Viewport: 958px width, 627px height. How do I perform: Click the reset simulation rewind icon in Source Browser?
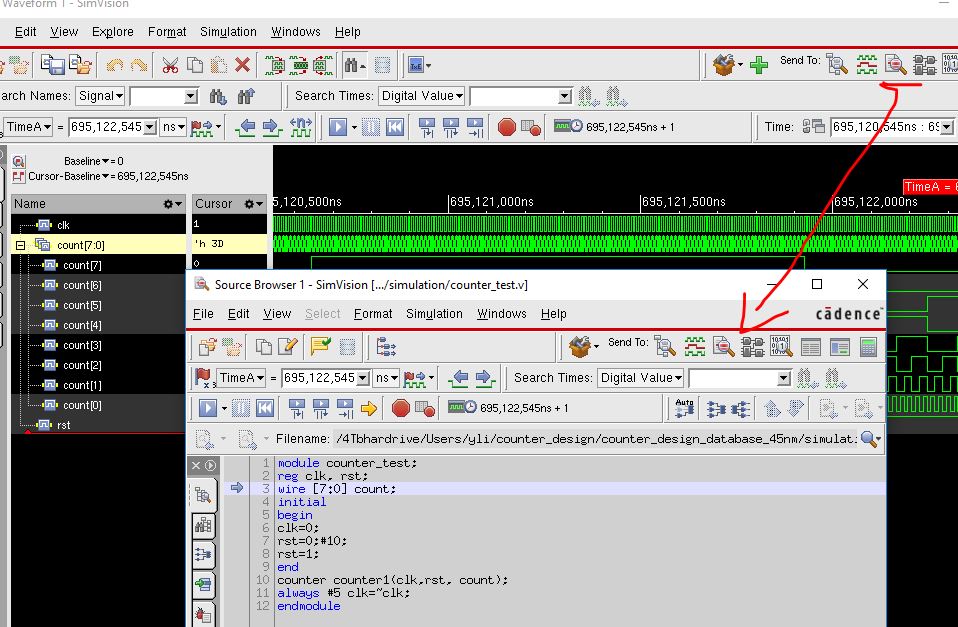pyautogui.click(x=265, y=408)
